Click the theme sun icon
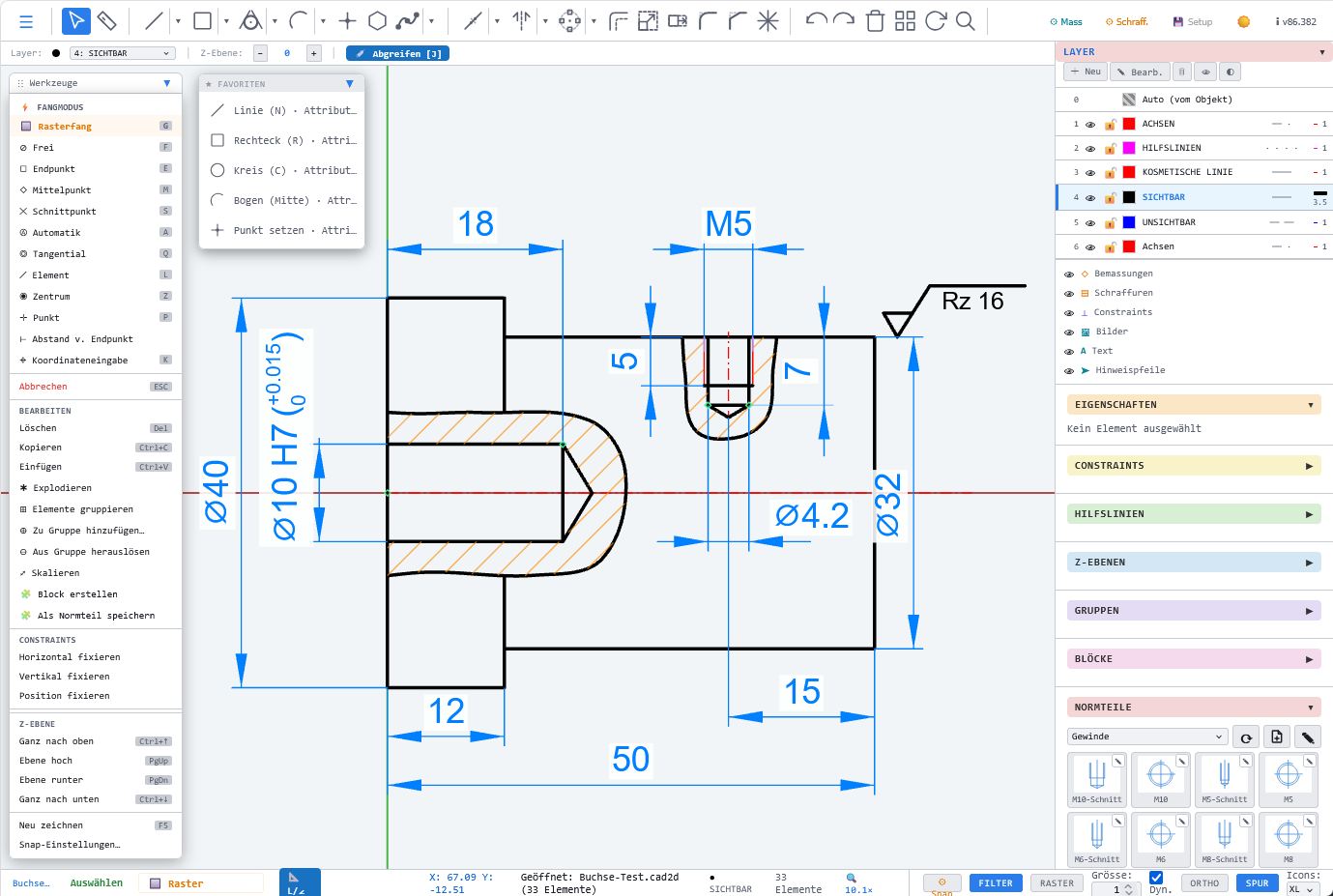The width and height of the screenshot is (1333, 896). 1243,21
